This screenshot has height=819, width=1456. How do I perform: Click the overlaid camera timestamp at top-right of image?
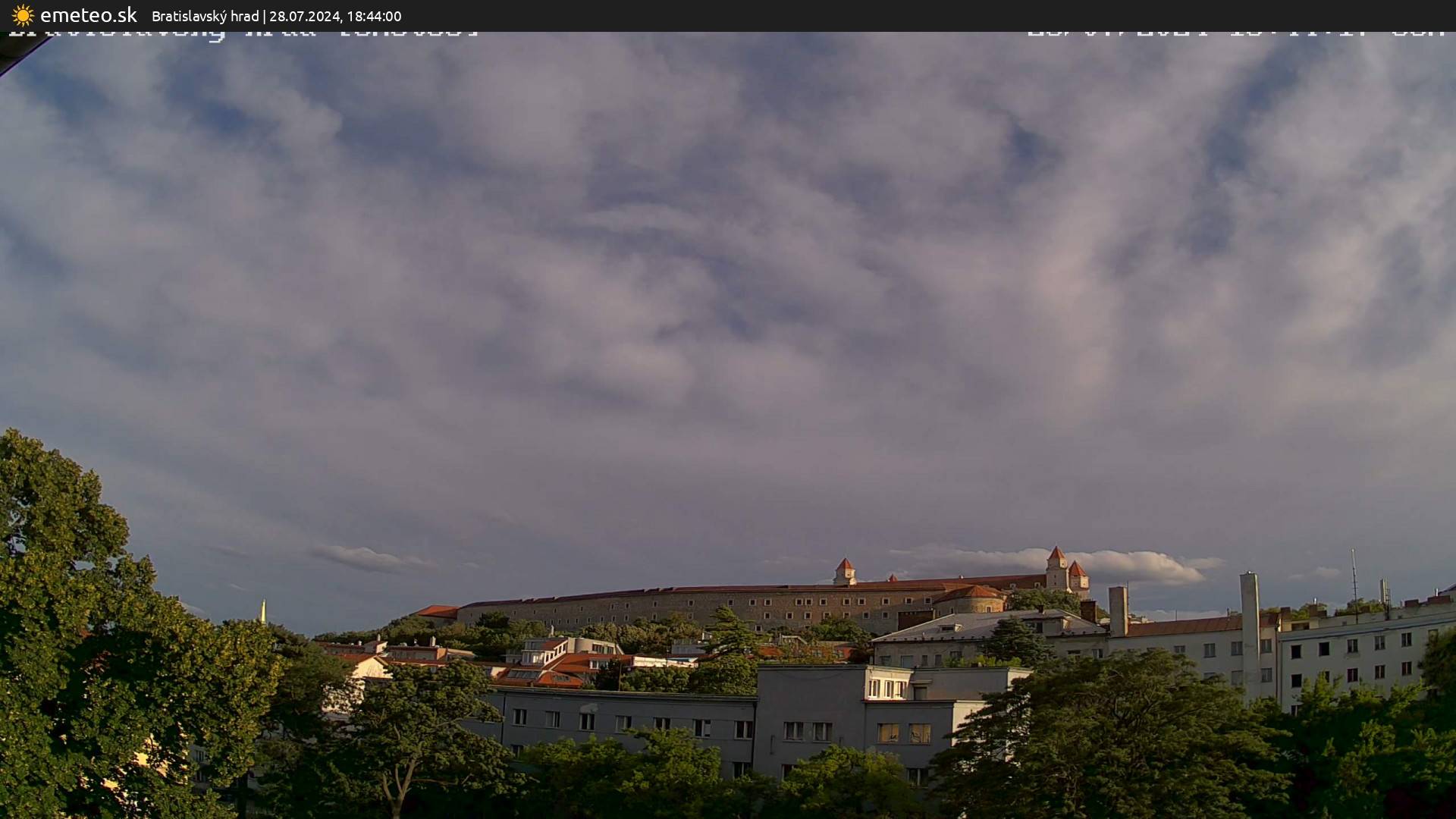click(1236, 33)
